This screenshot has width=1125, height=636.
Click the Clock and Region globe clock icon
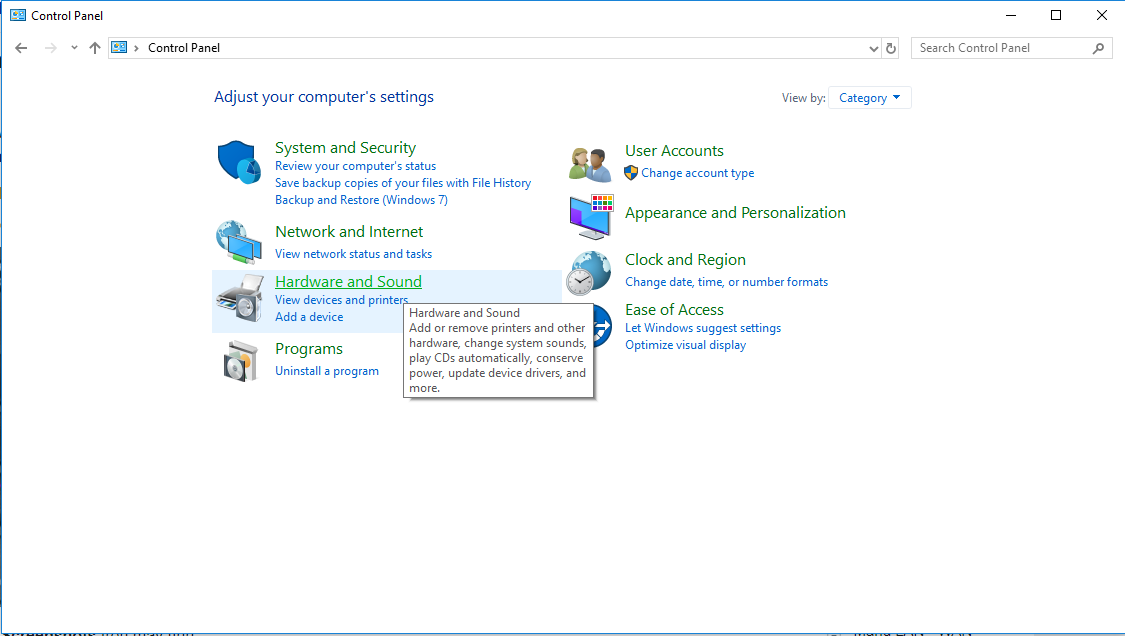pos(590,271)
